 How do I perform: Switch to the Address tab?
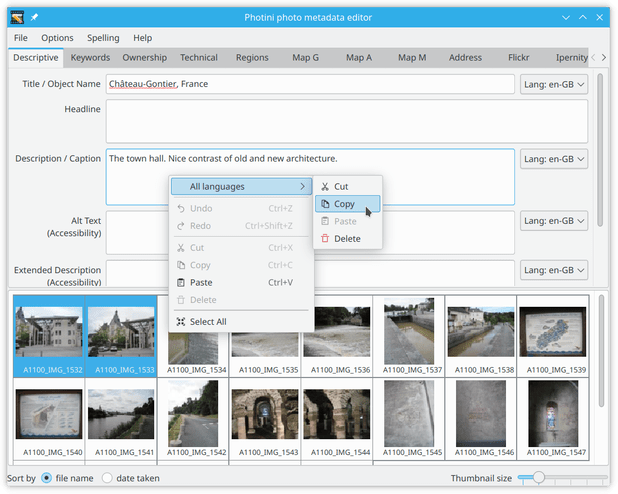465,58
